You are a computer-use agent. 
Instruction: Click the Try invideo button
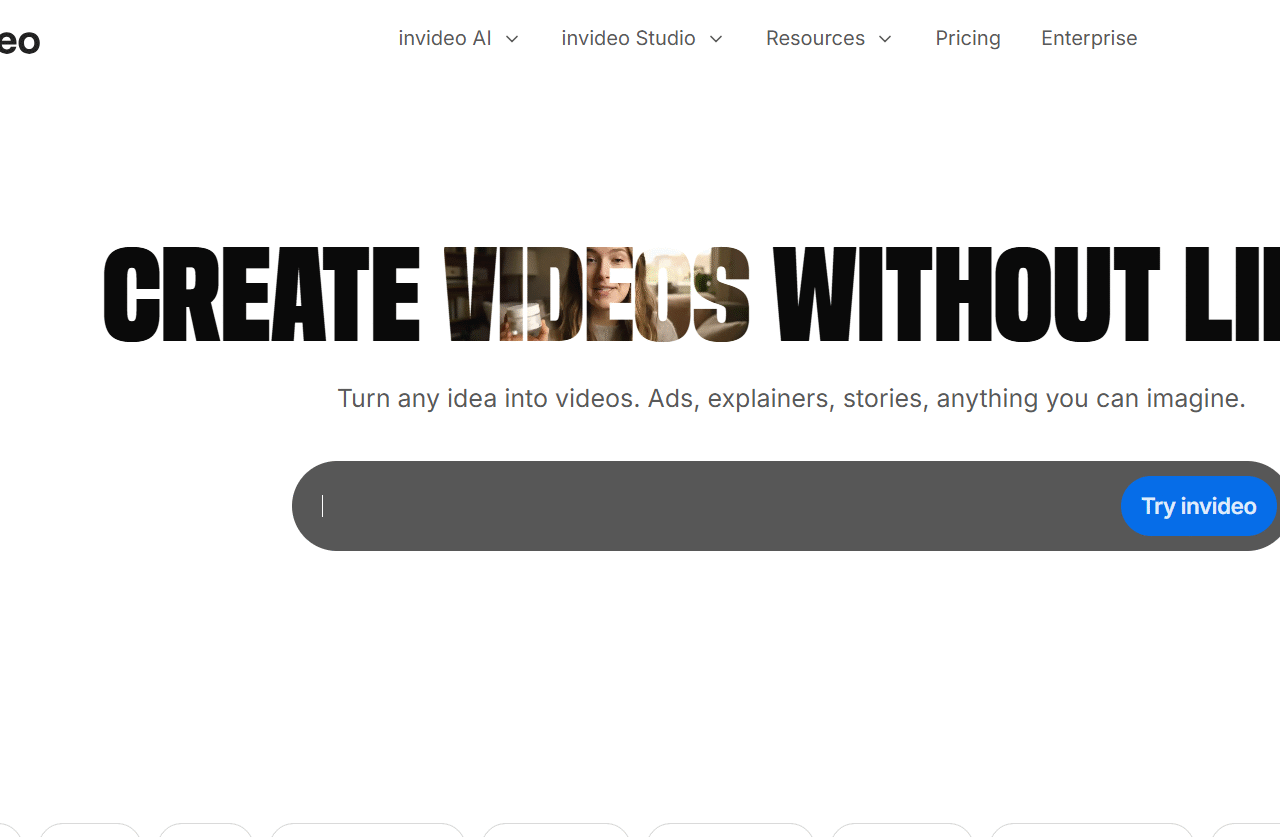1198,506
